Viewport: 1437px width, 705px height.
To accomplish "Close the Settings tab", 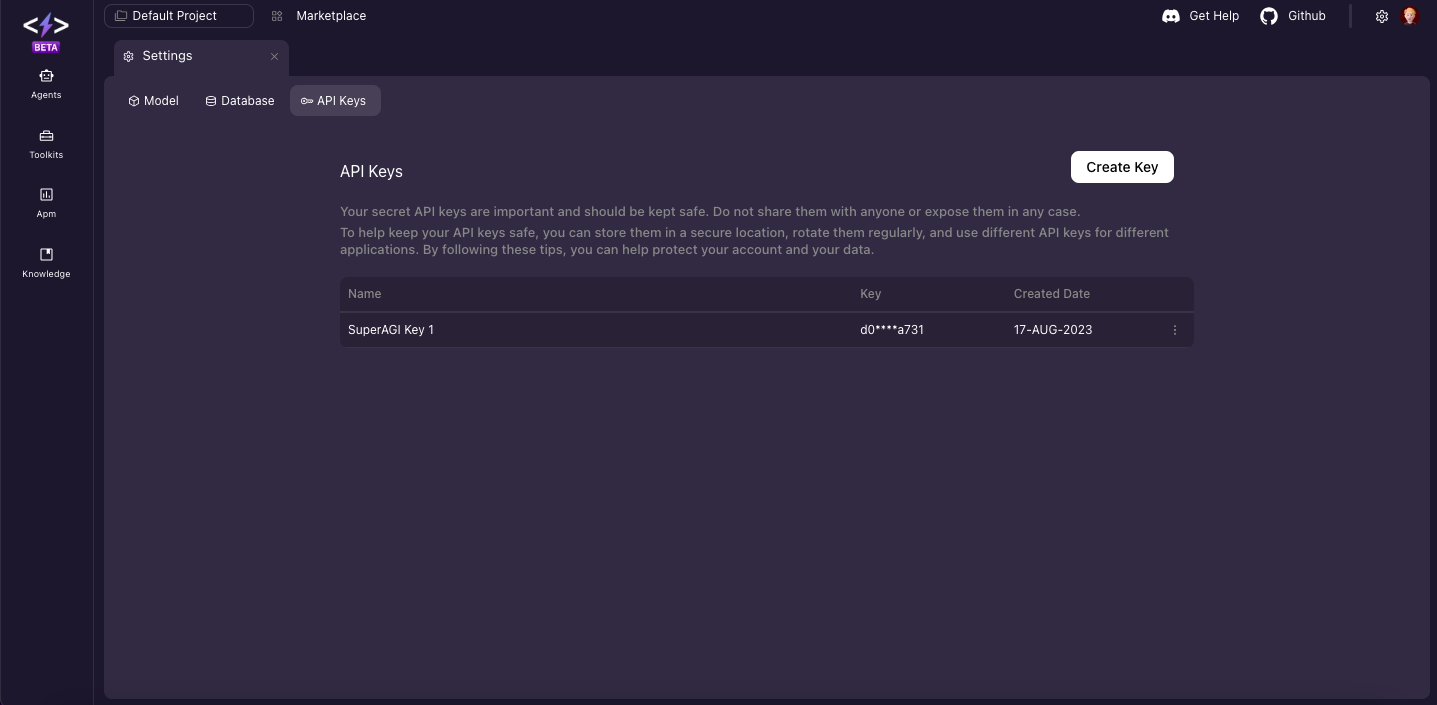I will [x=274, y=57].
